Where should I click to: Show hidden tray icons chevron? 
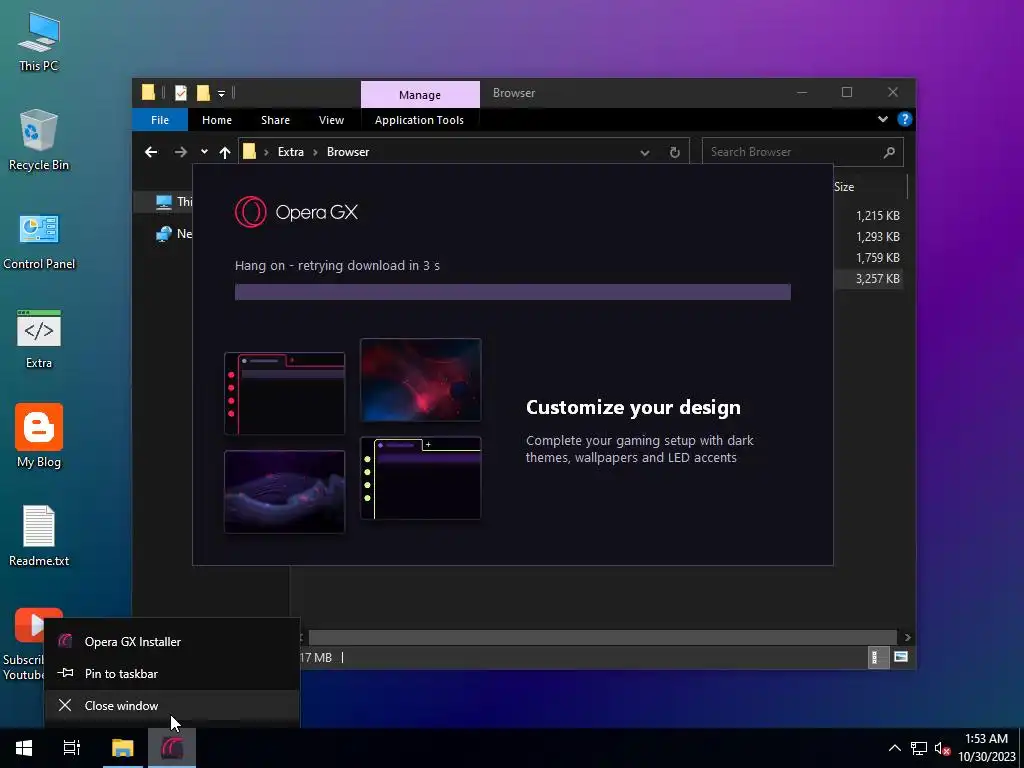pos(895,748)
